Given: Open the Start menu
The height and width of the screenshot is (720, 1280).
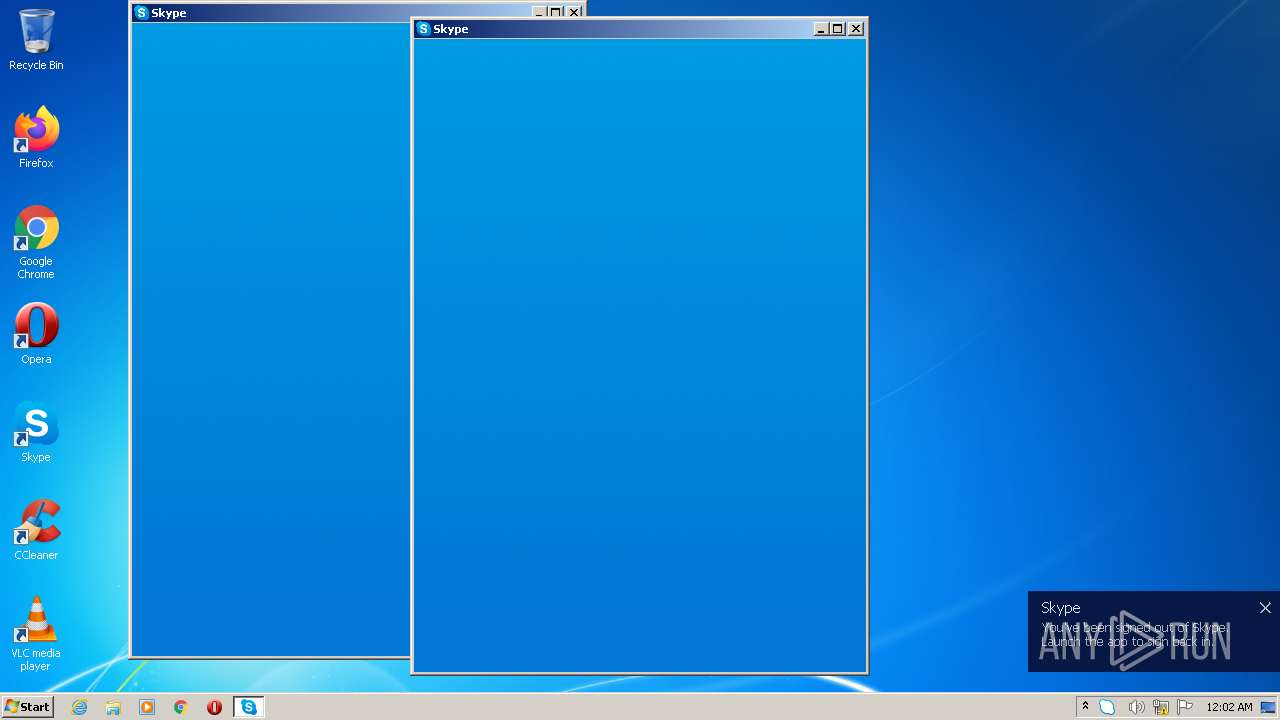Looking at the screenshot, I should tap(28, 707).
